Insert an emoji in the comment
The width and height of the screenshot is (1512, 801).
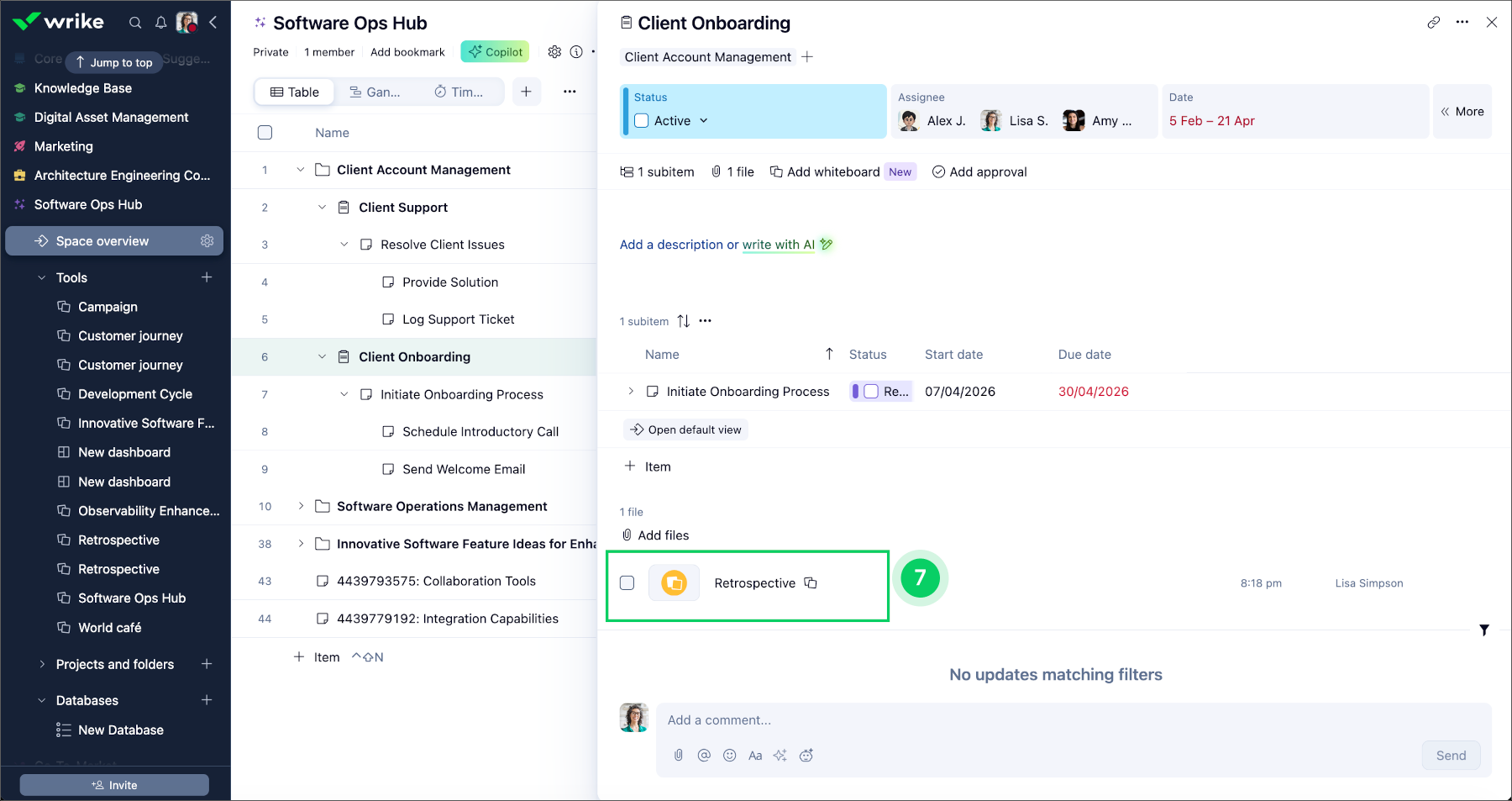click(x=730, y=756)
